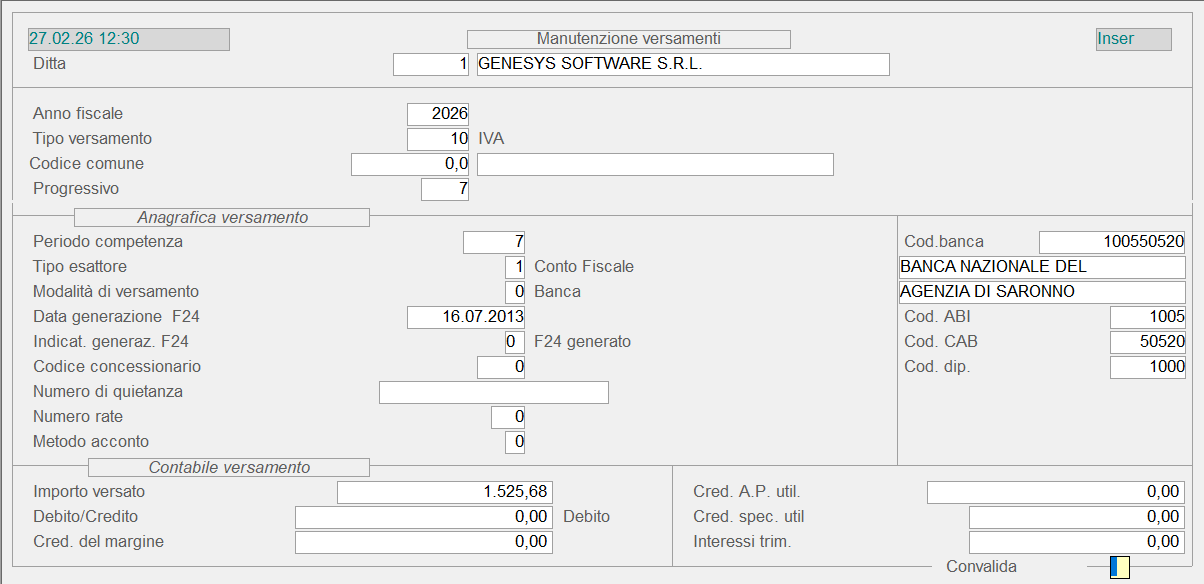
Task: Select the Tipo esattore field
Action: pyautogui.click(x=515, y=267)
